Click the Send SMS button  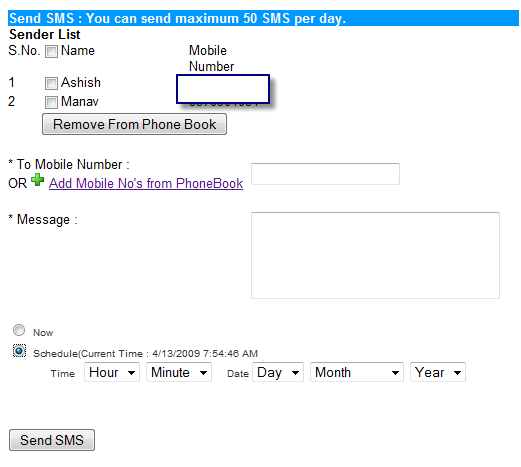pos(52,440)
